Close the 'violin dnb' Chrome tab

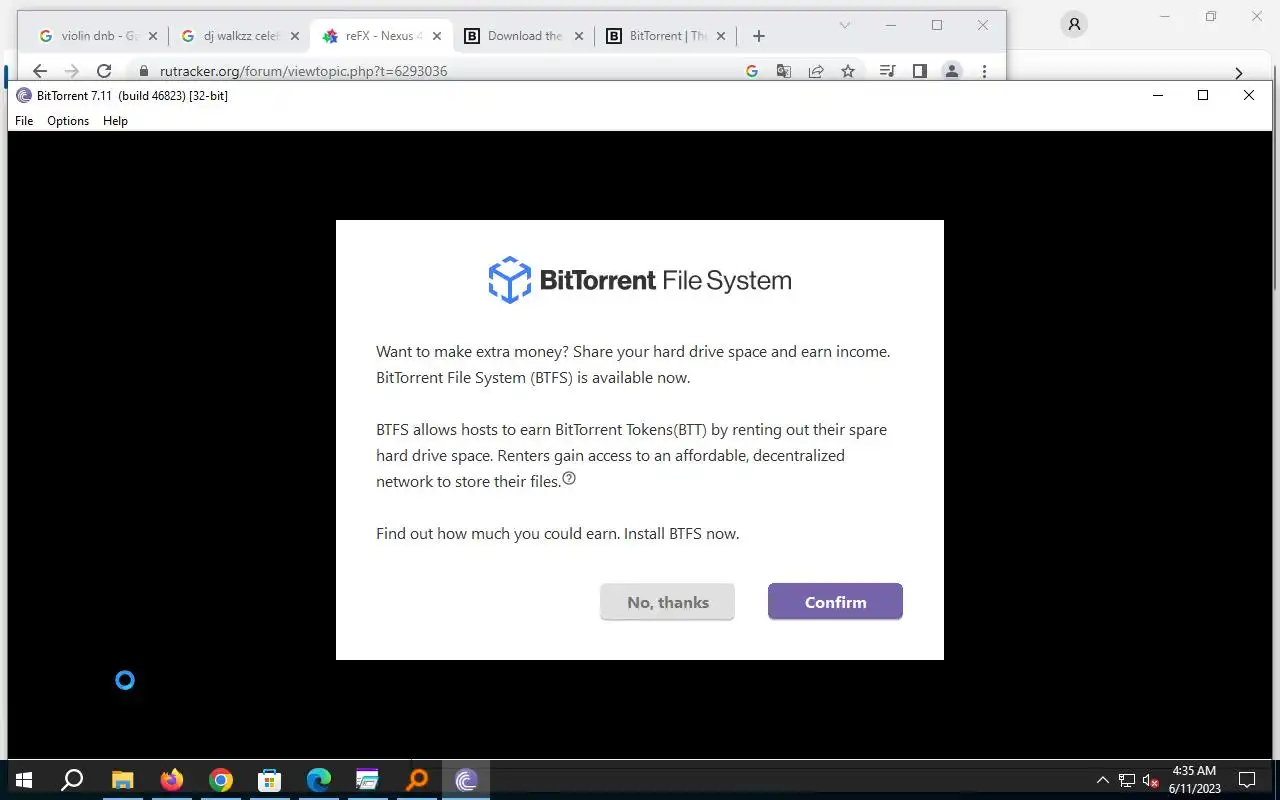point(153,36)
